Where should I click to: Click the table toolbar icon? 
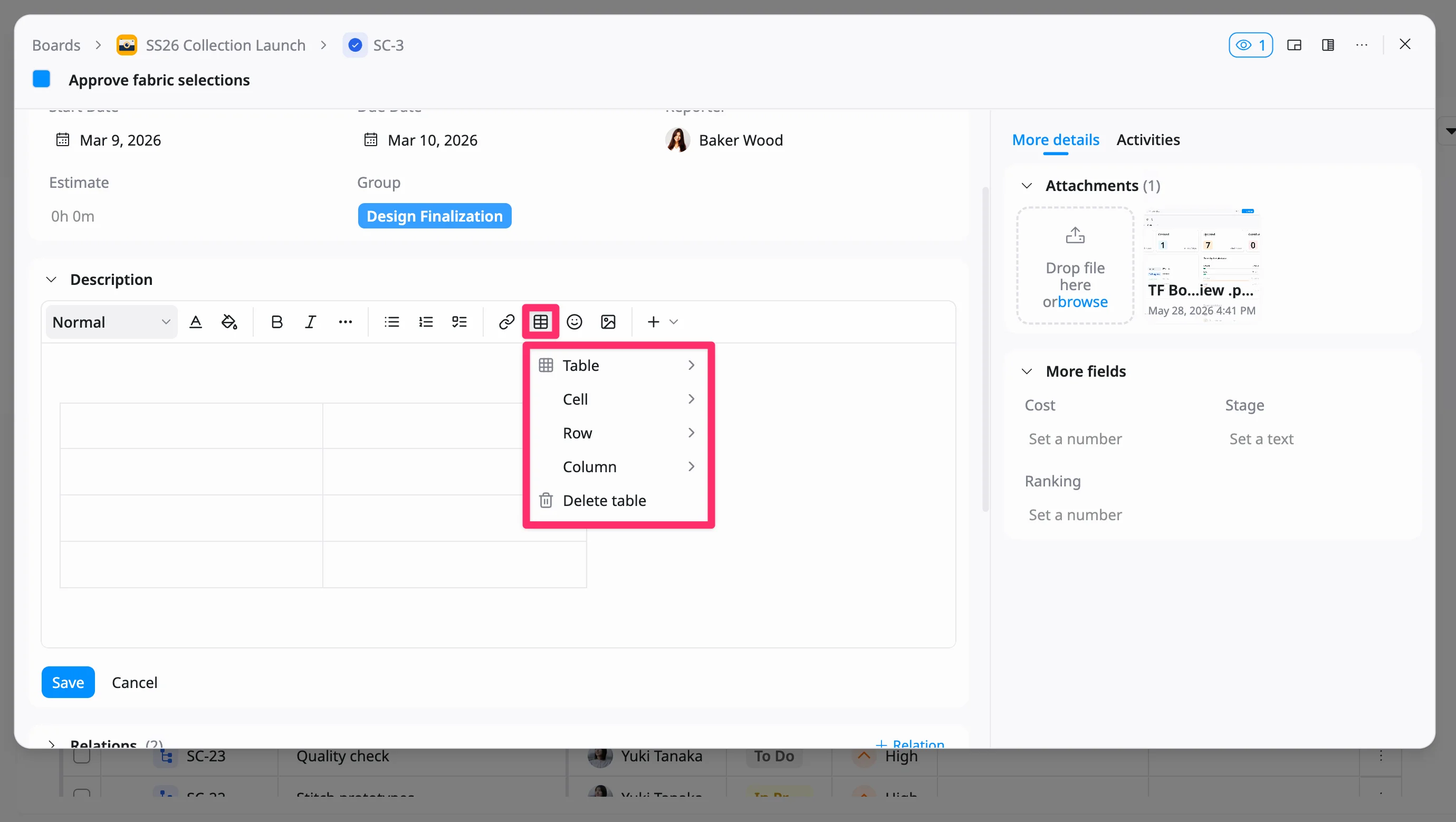[x=540, y=322]
